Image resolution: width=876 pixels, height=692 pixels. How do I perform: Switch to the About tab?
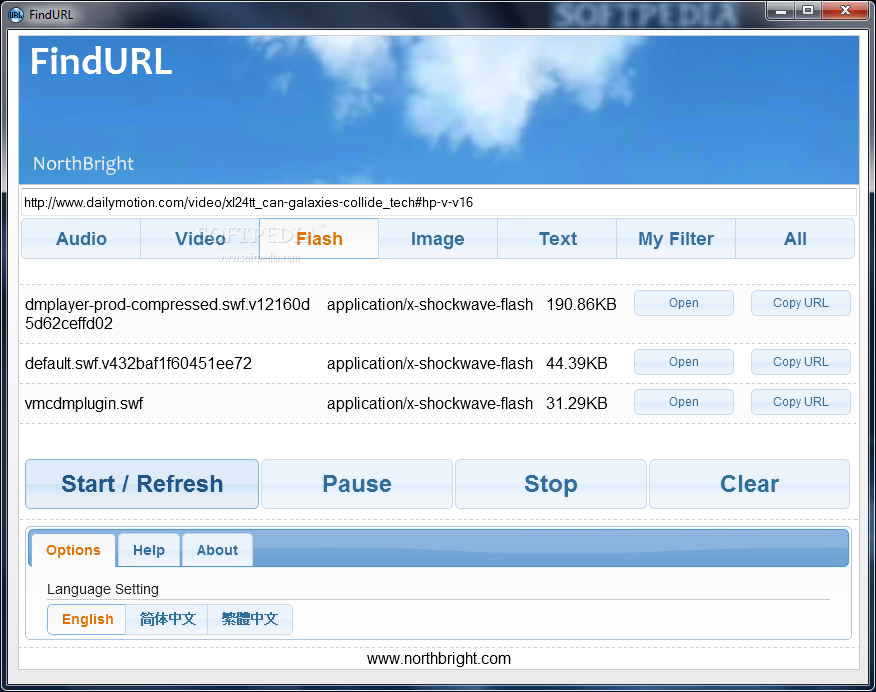(217, 550)
